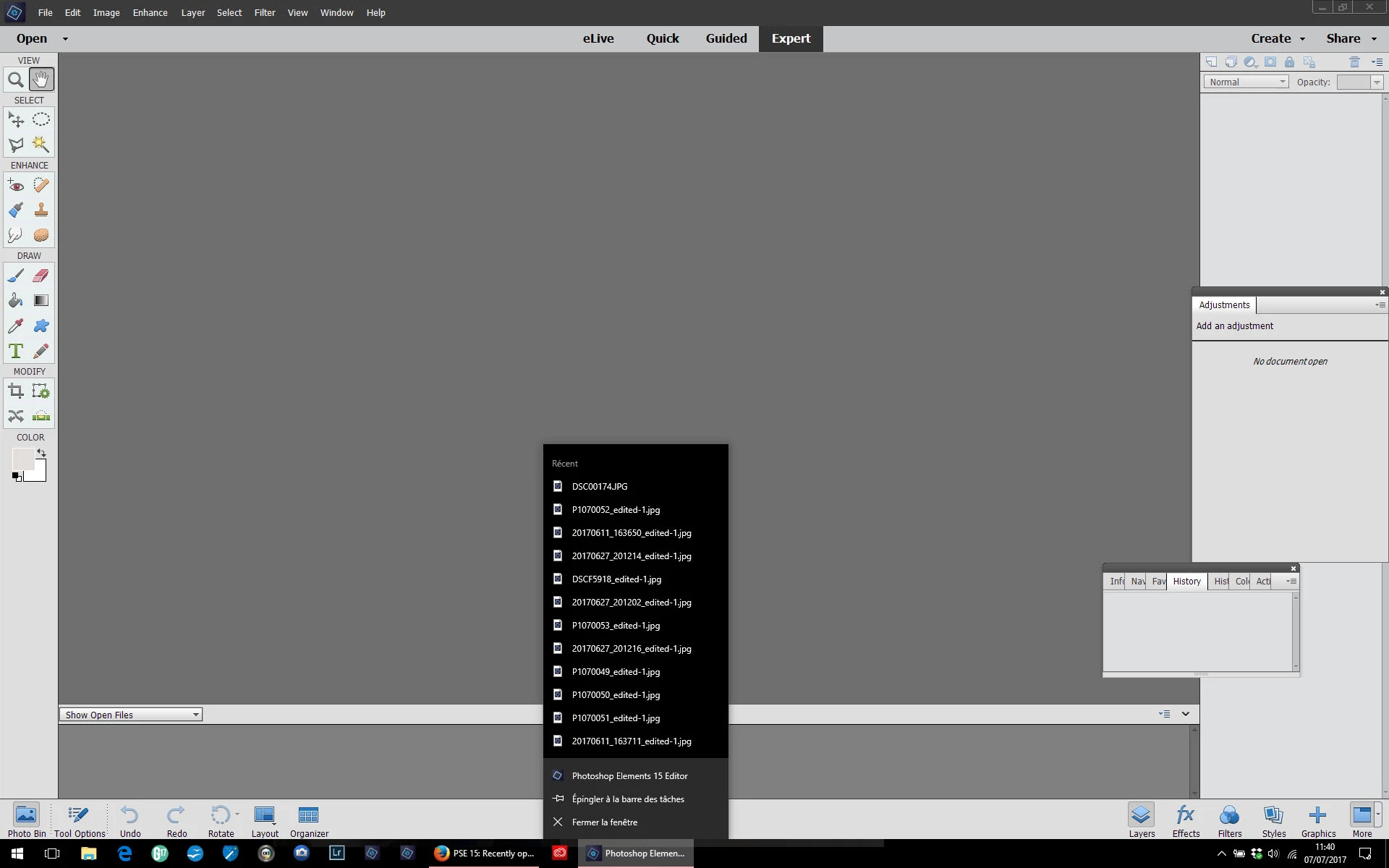
Task: Select the Horizontal Type tool
Action: tap(15, 352)
